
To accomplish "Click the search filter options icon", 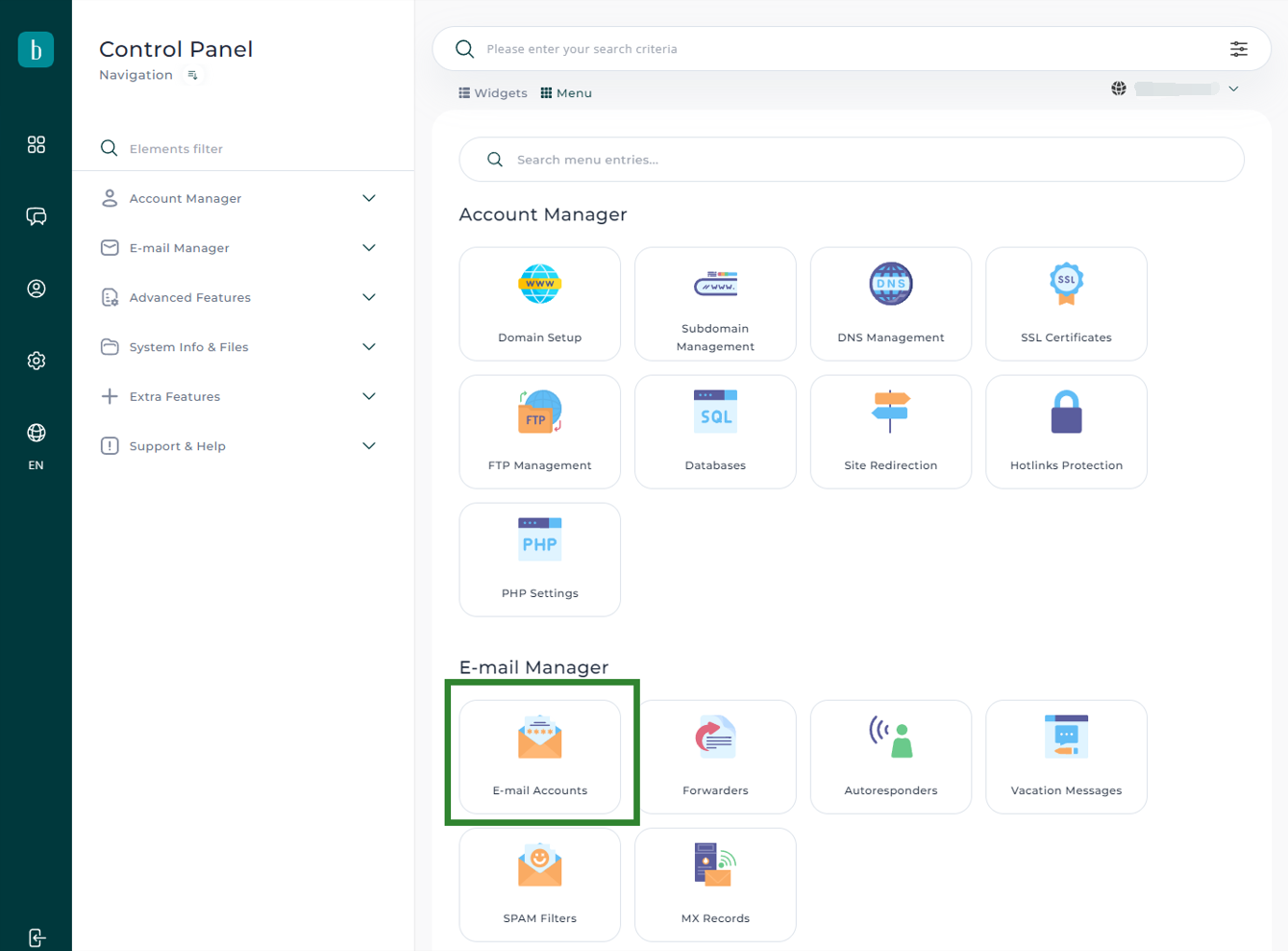I will (1238, 49).
